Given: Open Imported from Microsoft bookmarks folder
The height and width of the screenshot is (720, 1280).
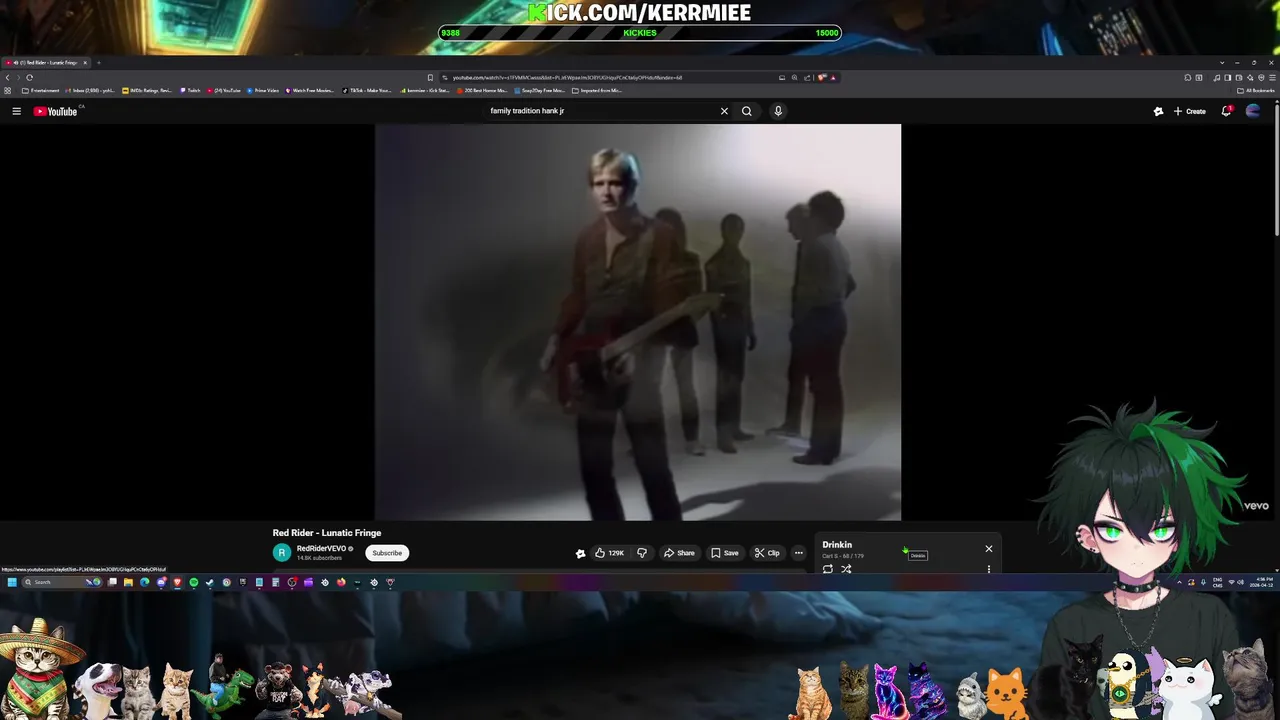Looking at the screenshot, I should [597, 90].
